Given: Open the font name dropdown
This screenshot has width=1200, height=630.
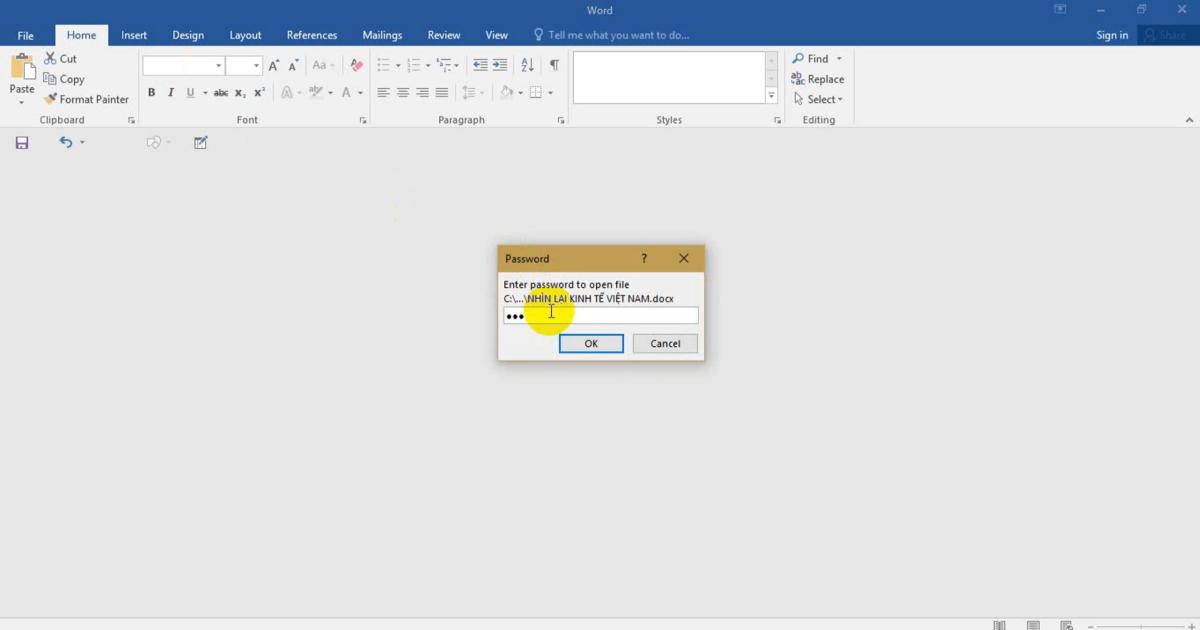Looking at the screenshot, I should point(219,66).
